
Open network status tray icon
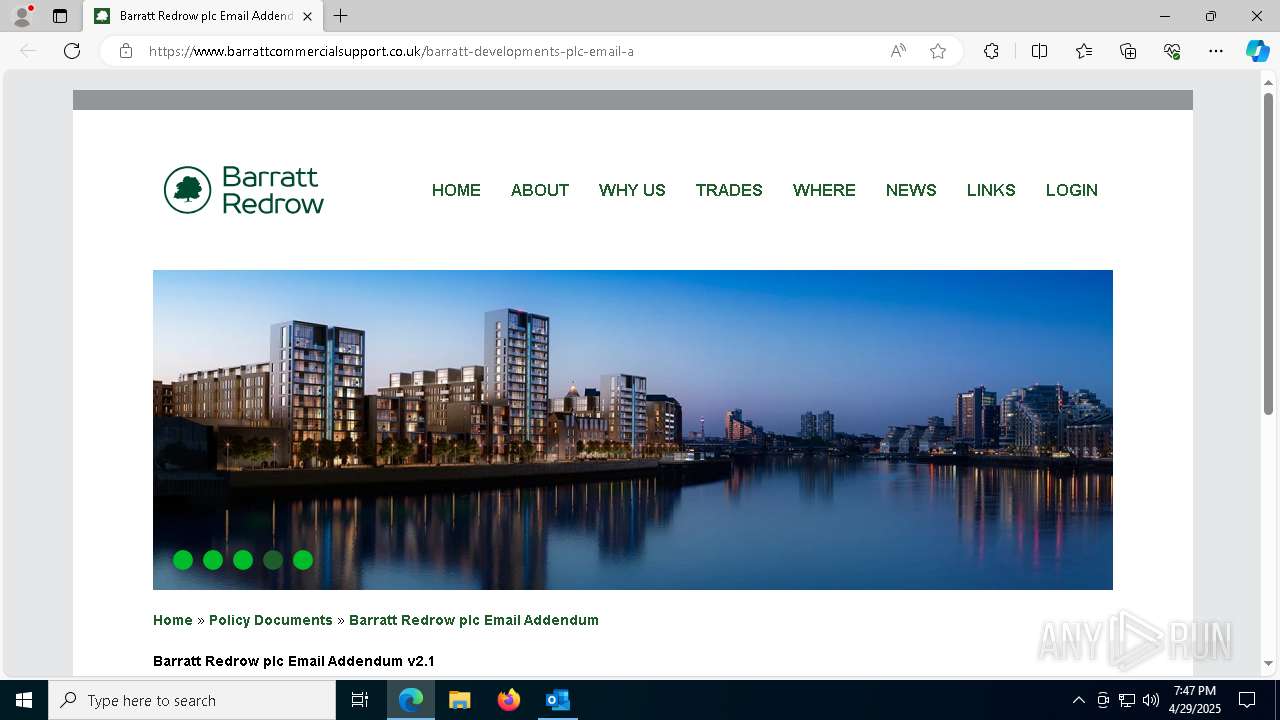click(x=1127, y=700)
